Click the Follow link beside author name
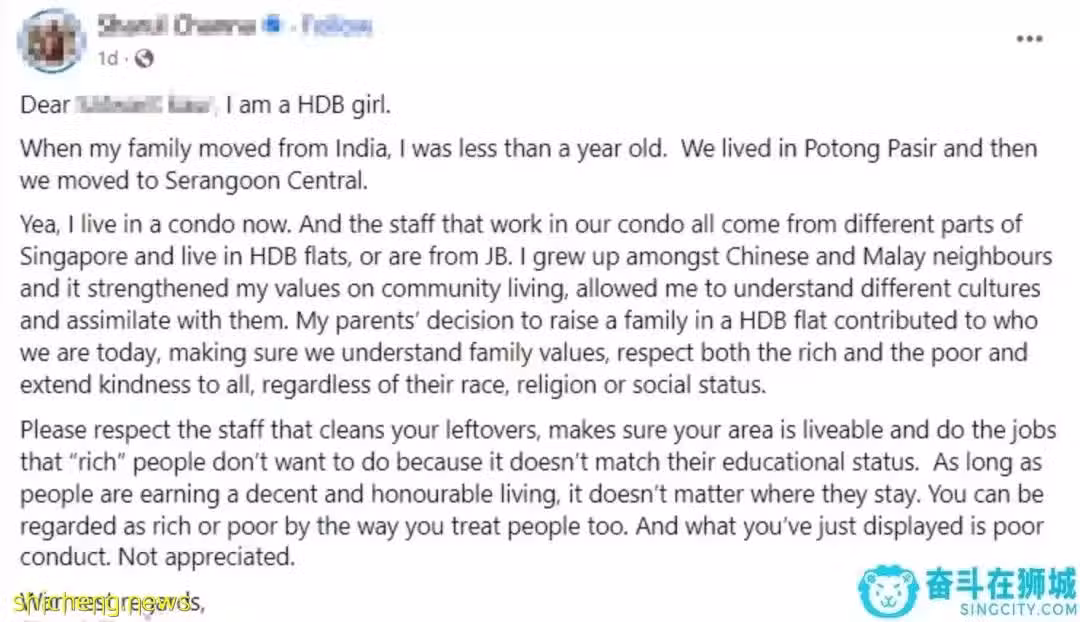Screen dimensions: 1080x622 337,26
